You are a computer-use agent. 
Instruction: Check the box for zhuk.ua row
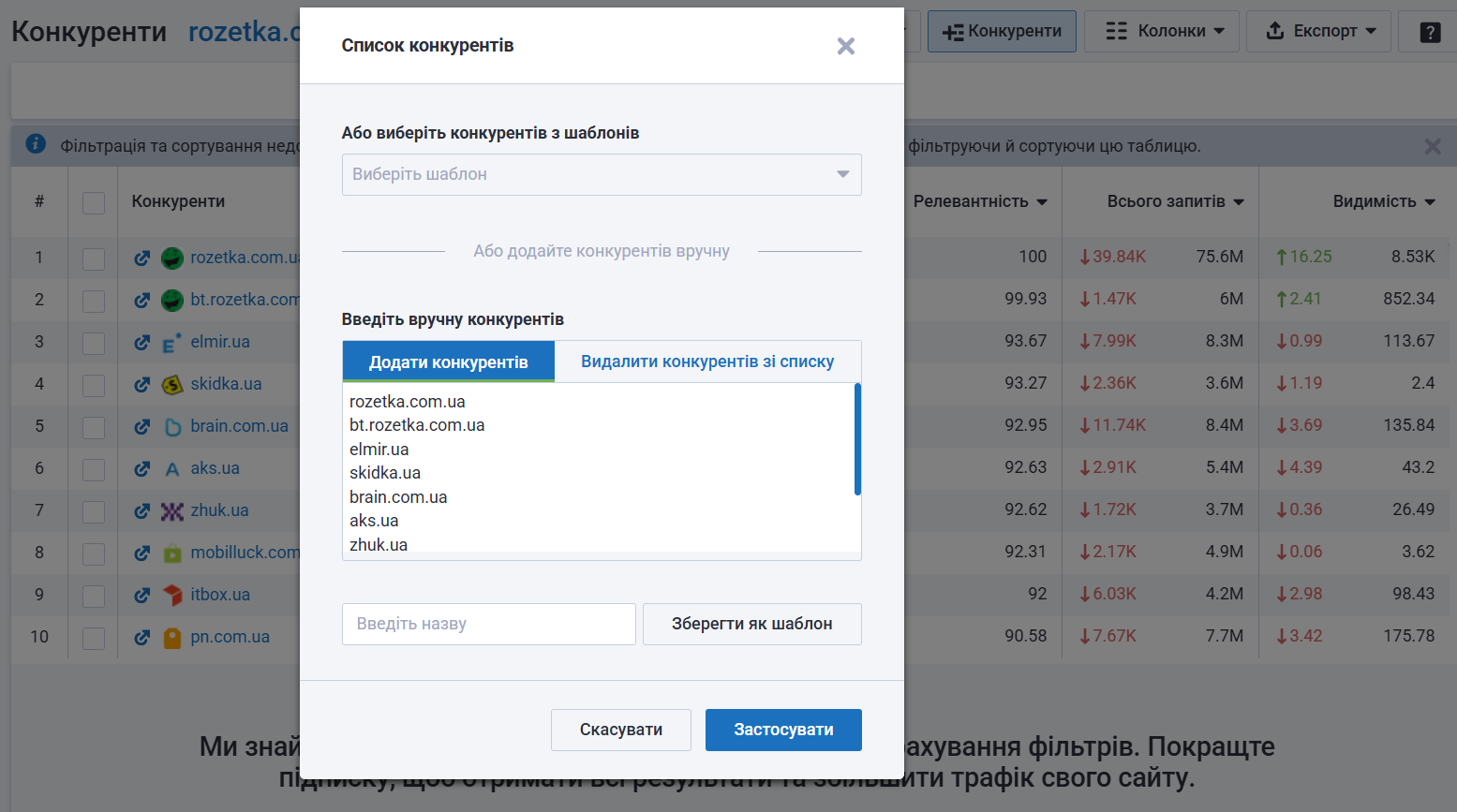coord(94,511)
